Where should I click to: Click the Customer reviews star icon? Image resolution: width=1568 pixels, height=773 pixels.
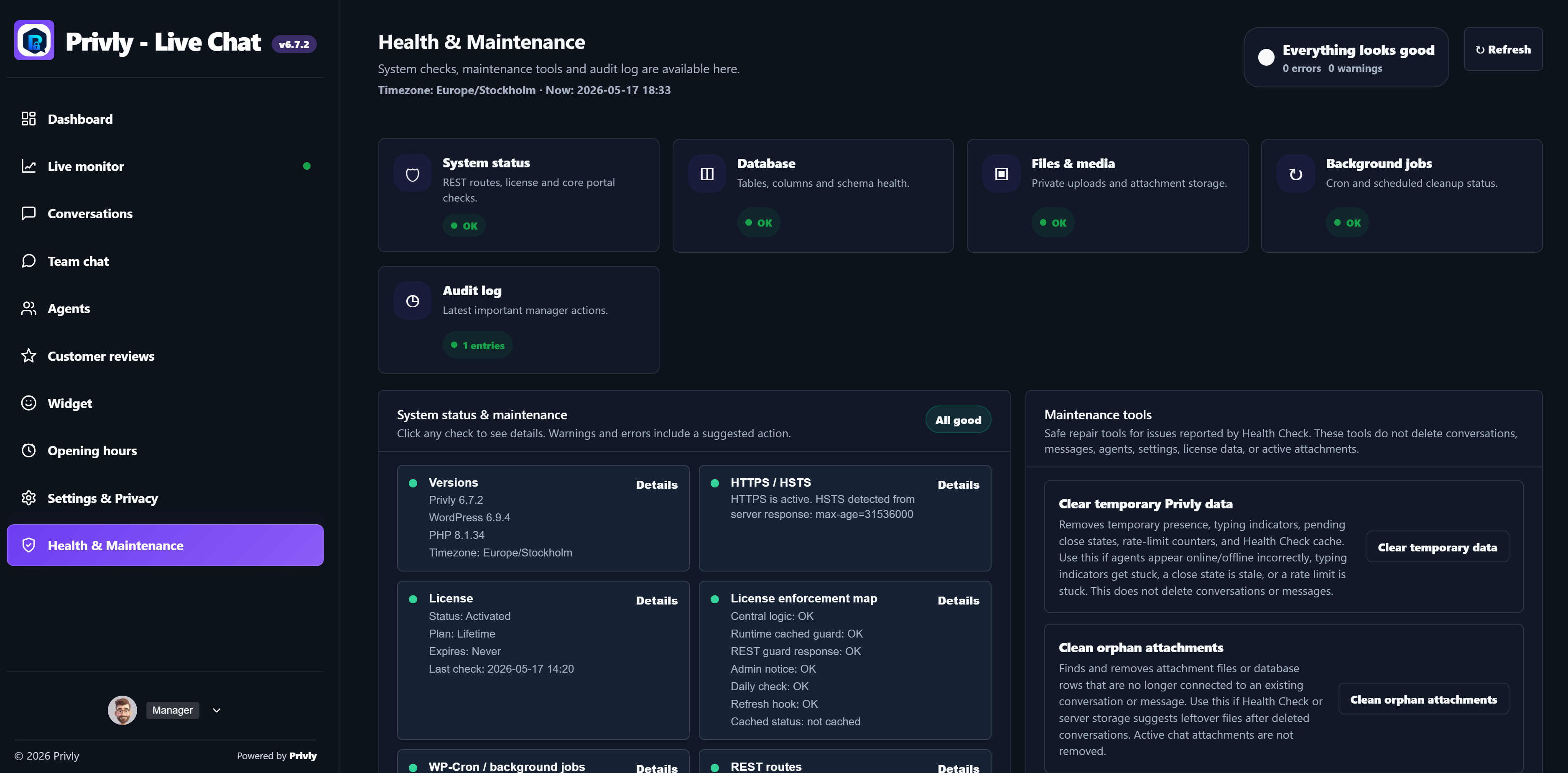click(x=28, y=356)
